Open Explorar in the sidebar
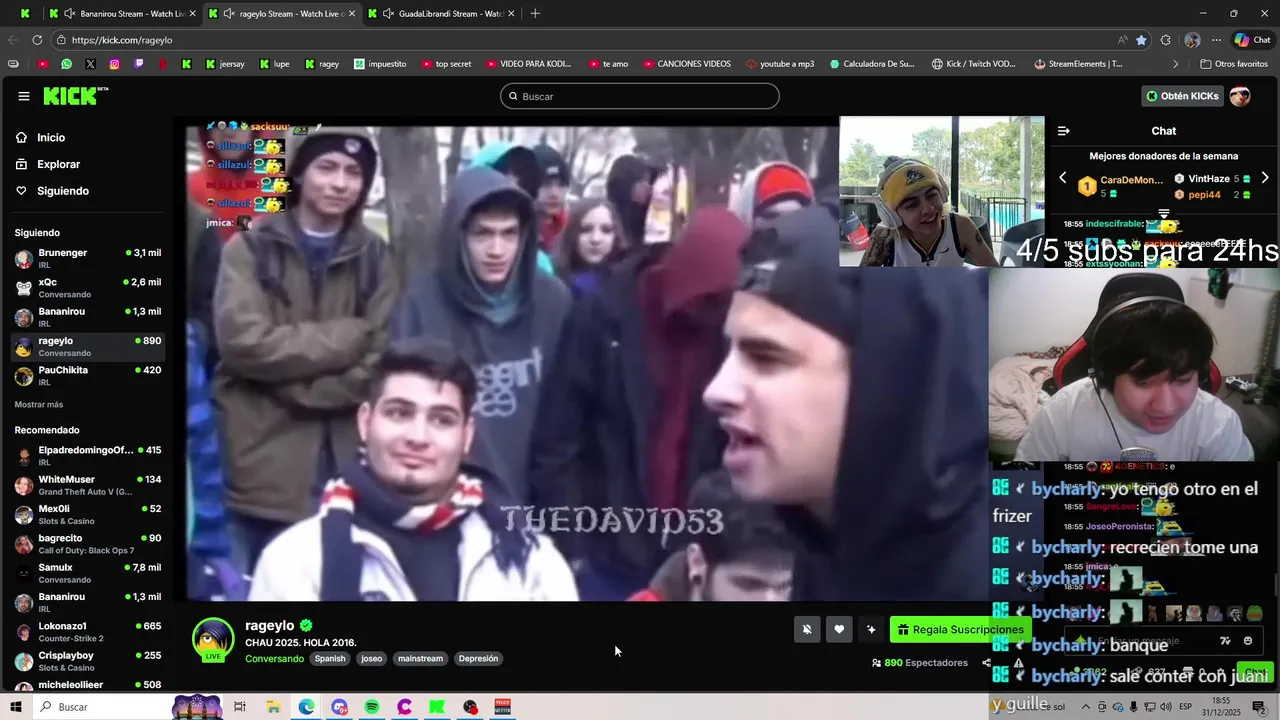This screenshot has height=720, width=1280. [x=58, y=164]
